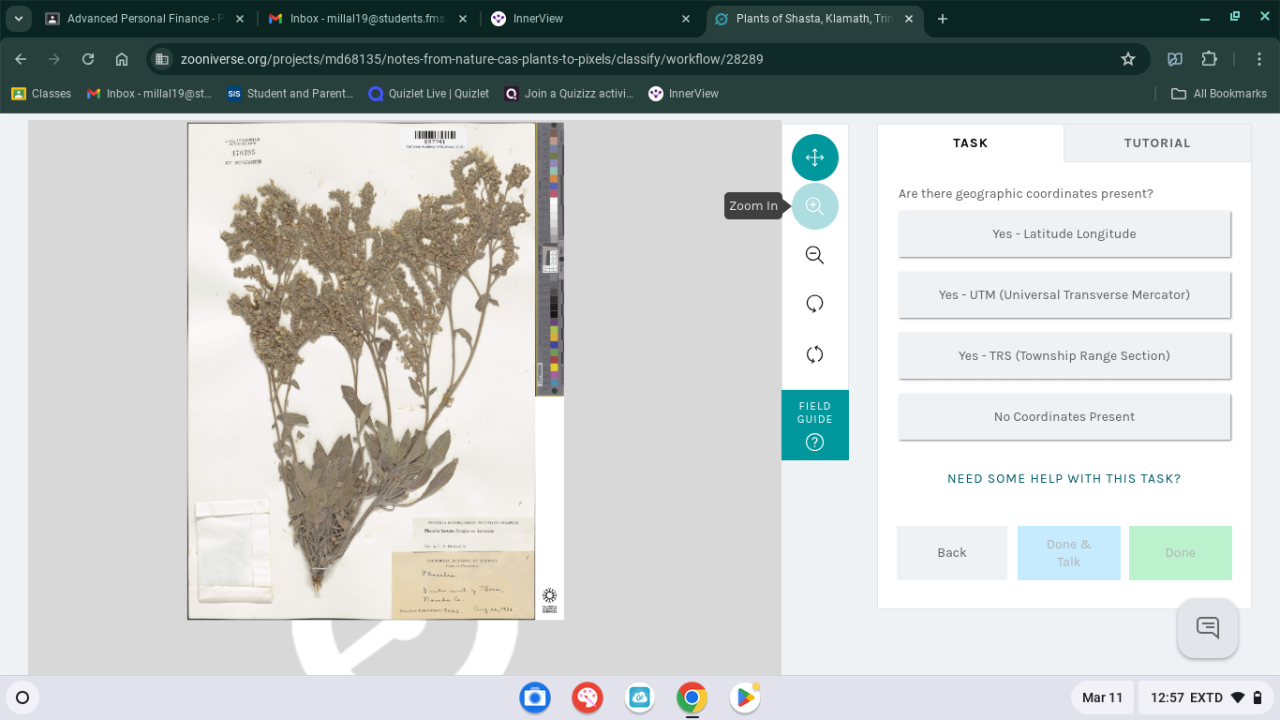Open the Mar 11 calendar date
This screenshot has height=720, width=1280.
click(x=1102, y=697)
